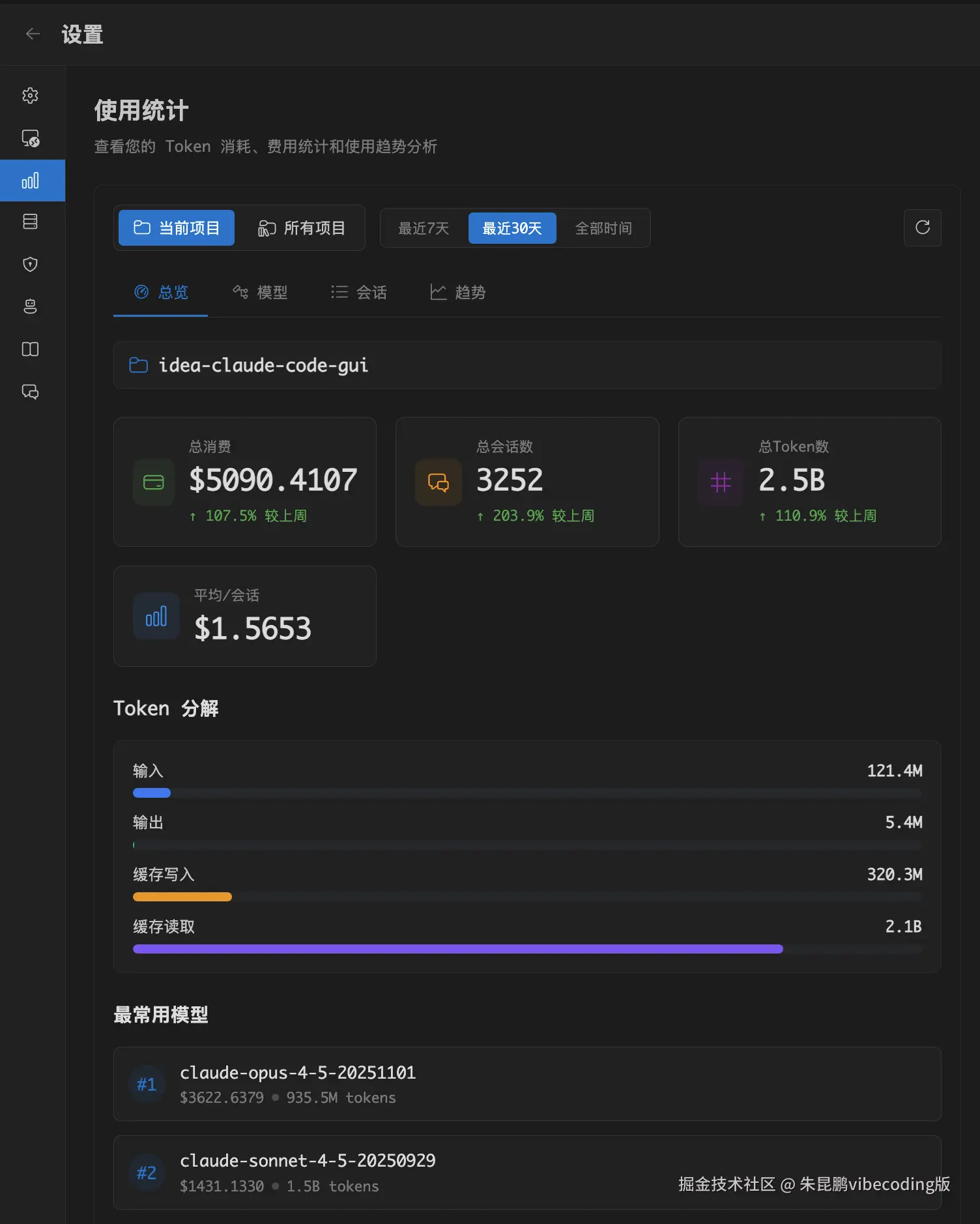Image resolution: width=980 pixels, height=1224 pixels.
Task: Open the claude-opus-4-5-20251101 model row
Action: [527, 1084]
